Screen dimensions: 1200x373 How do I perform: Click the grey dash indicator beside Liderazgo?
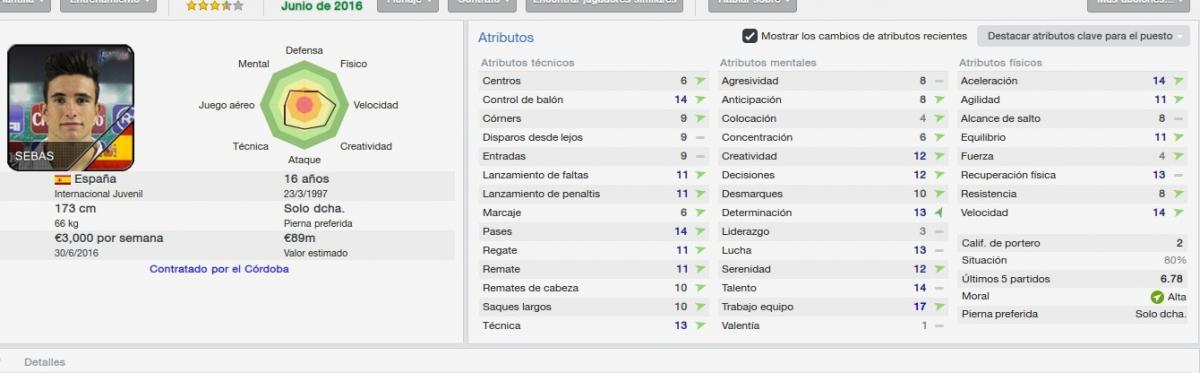coord(938,232)
